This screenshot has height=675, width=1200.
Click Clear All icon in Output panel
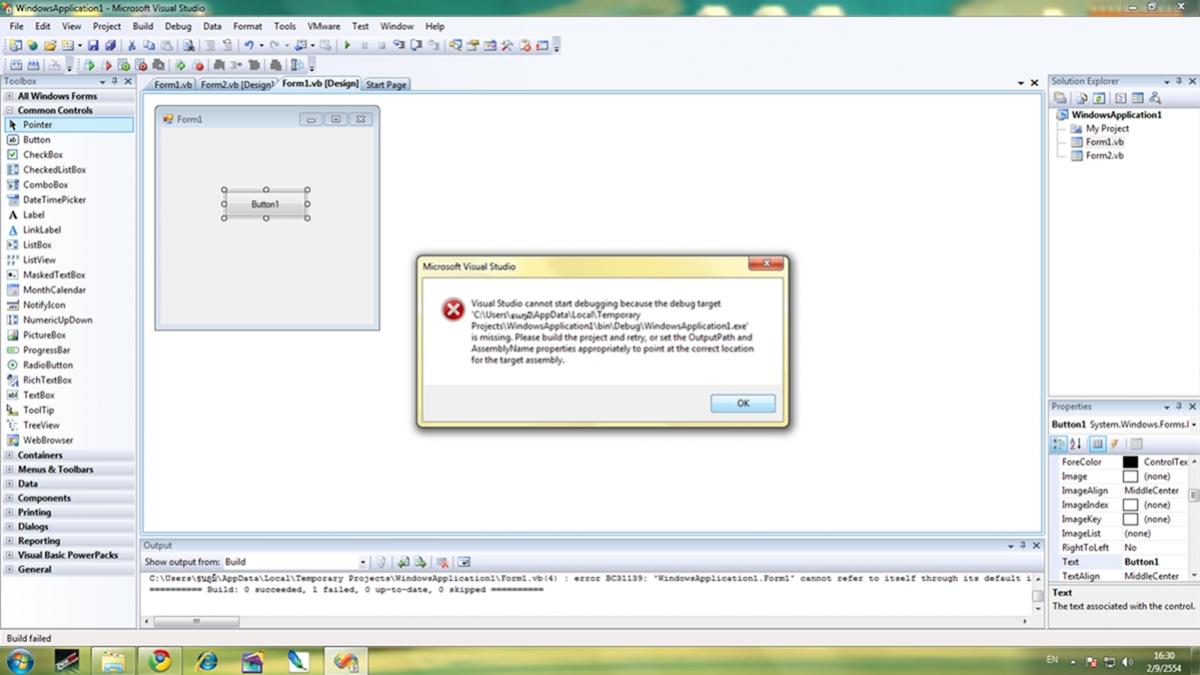(442, 562)
